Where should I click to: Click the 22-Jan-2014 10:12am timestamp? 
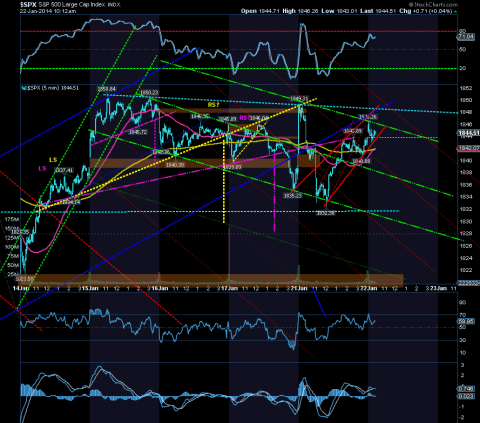tap(48, 11)
